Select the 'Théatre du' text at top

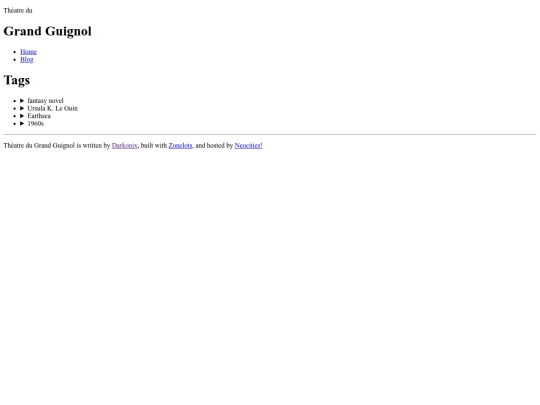(18, 10)
